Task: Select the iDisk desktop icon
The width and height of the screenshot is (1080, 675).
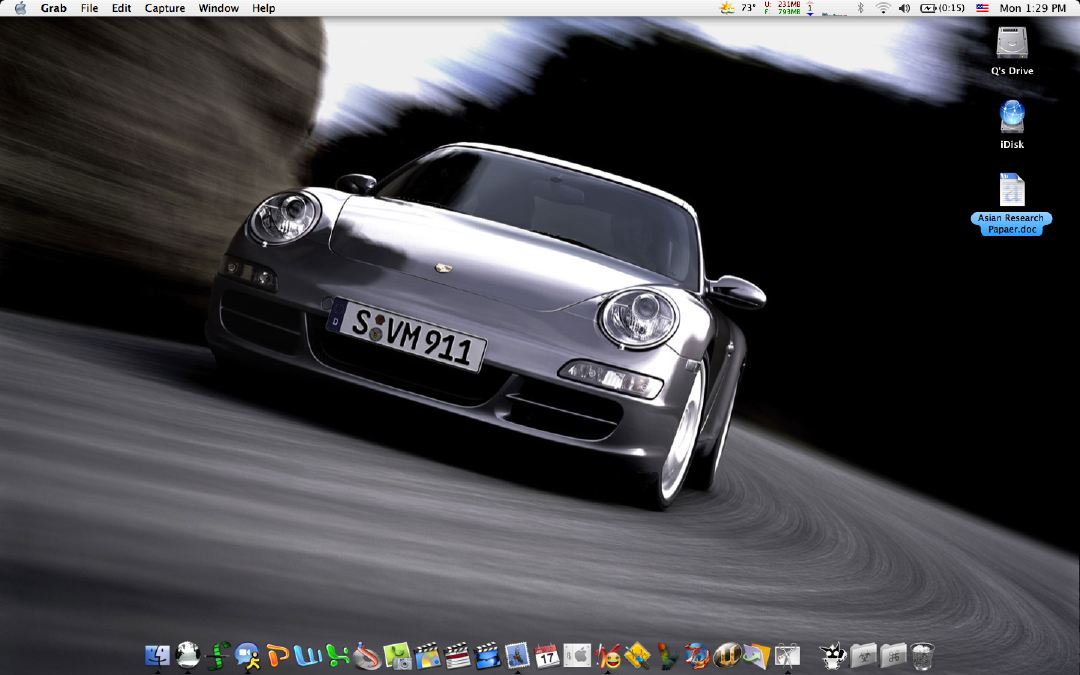Action: pyautogui.click(x=1012, y=118)
